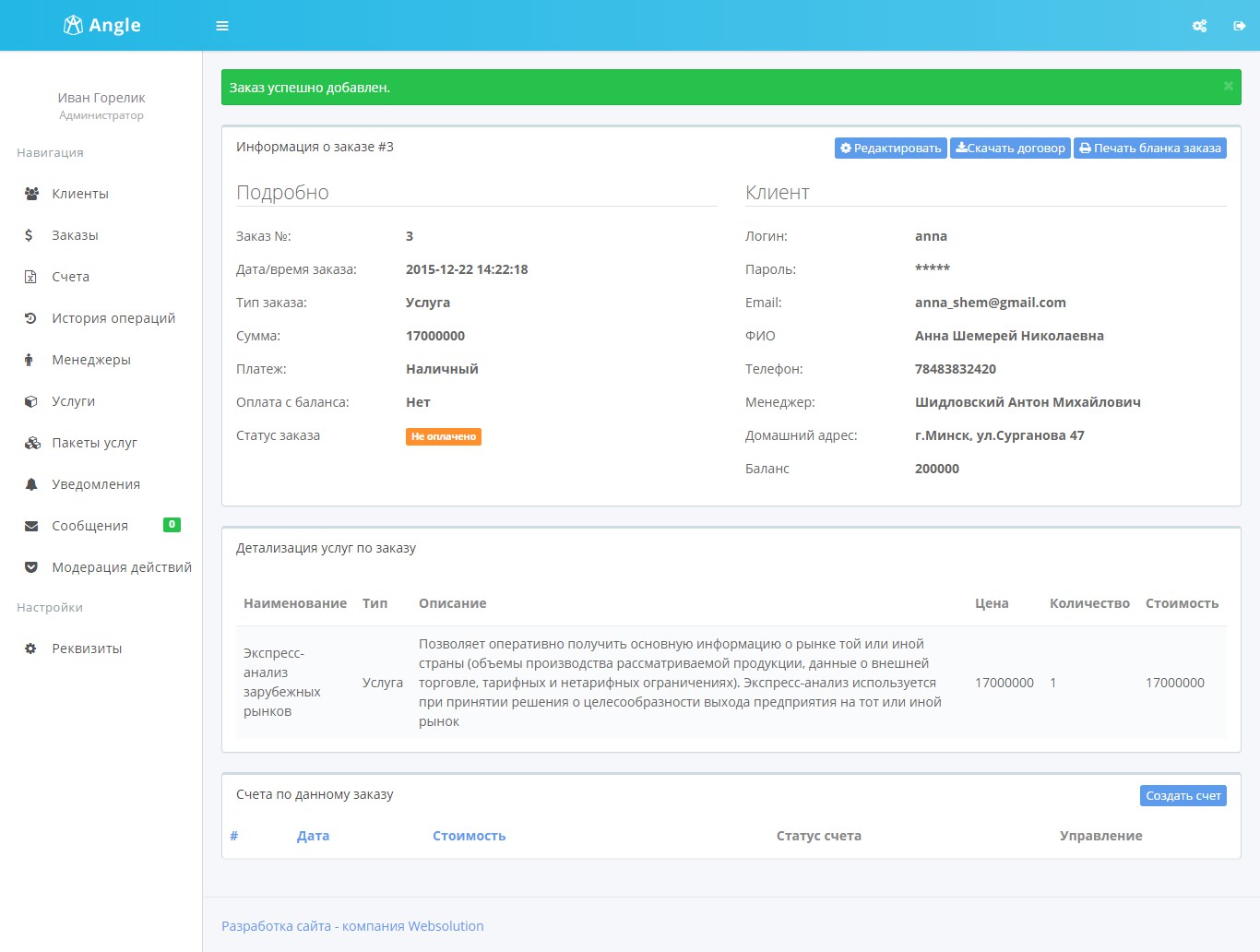1260x952 pixels.
Task: Click email anna_shem@gmail.com
Action: 991,303
